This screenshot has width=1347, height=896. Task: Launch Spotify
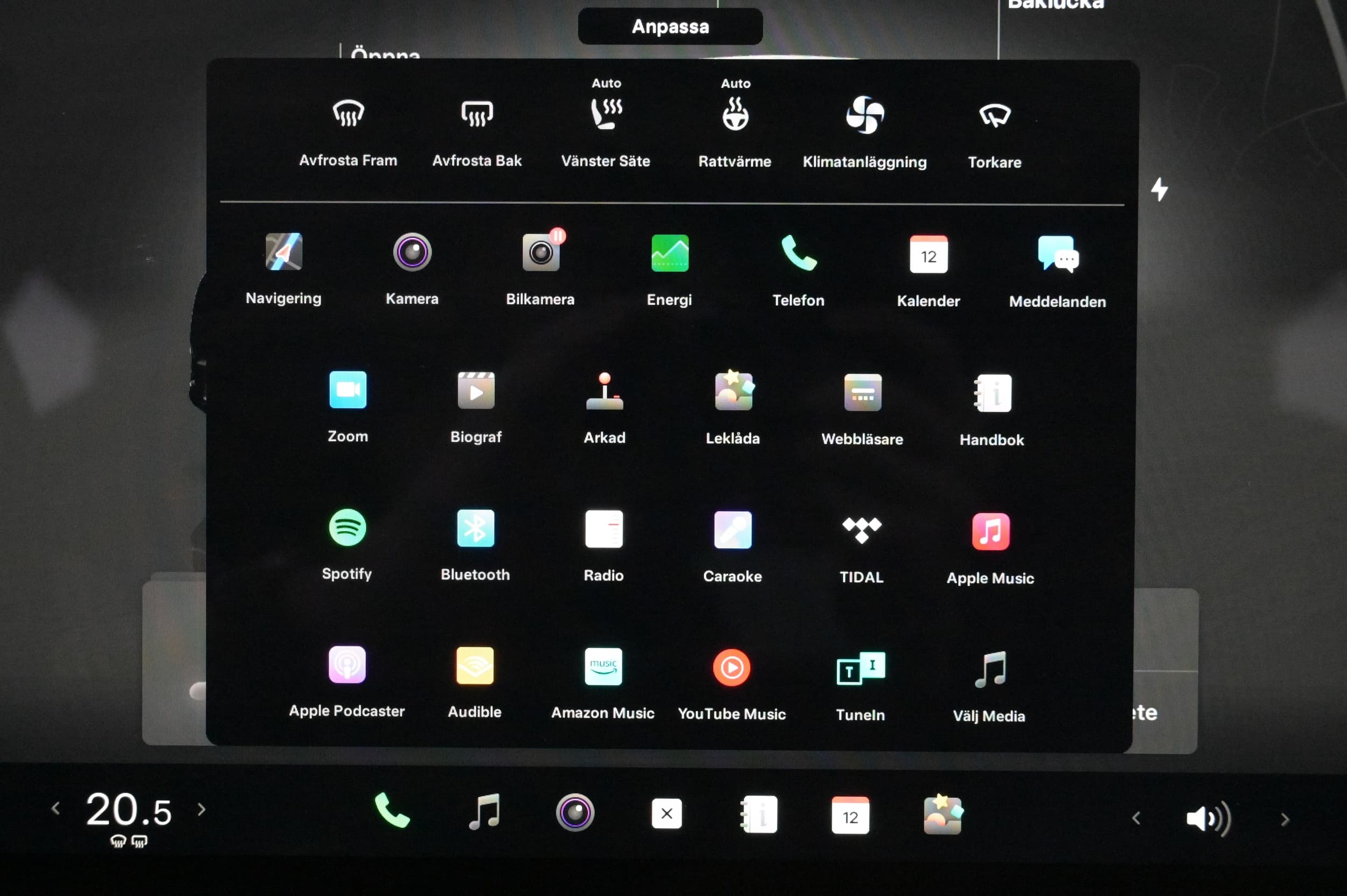(x=348, y=527)
